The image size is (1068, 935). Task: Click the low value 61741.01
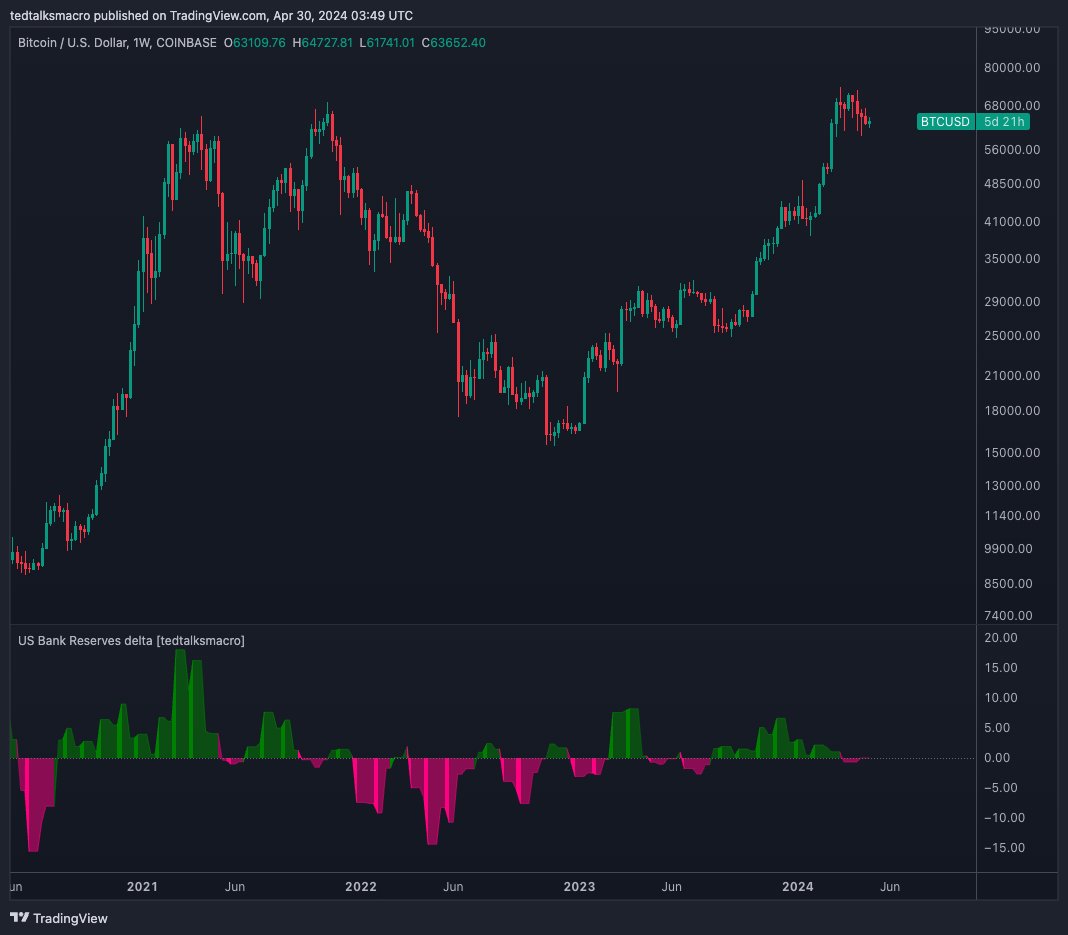pyautogui.click(x=390, y=42)
